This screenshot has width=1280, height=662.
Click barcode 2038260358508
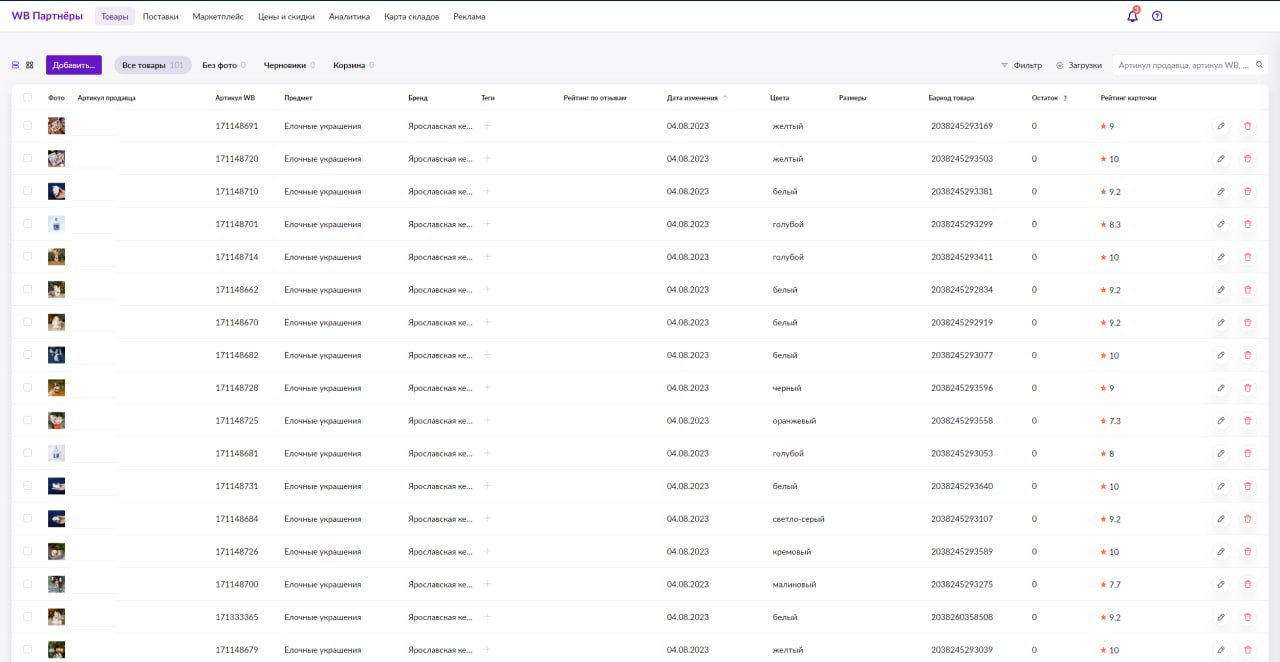(962, 617)
